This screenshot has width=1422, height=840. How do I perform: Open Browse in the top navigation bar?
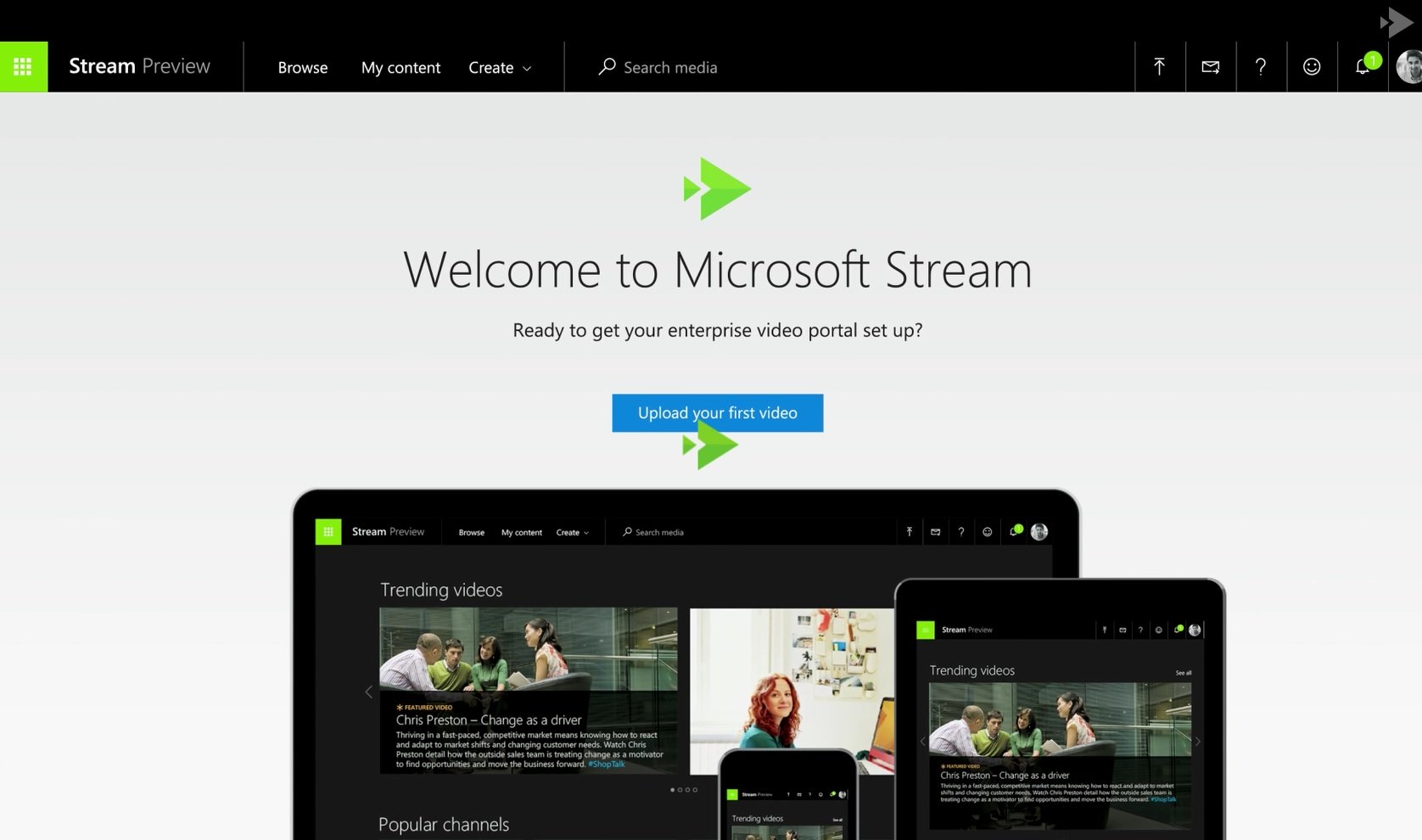tap(302, 67)
